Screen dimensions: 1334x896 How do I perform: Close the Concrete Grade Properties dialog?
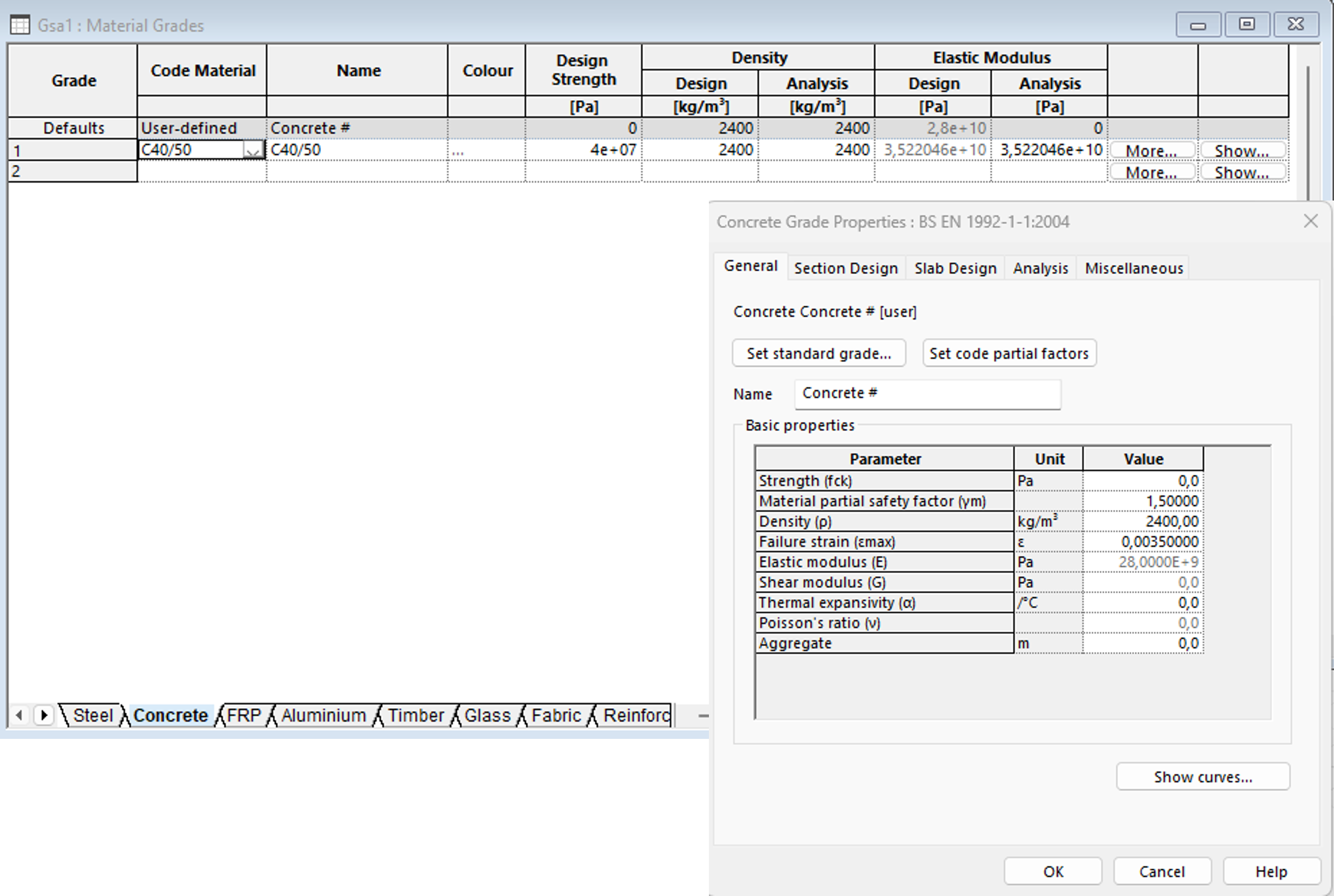tap(1310, 221)
